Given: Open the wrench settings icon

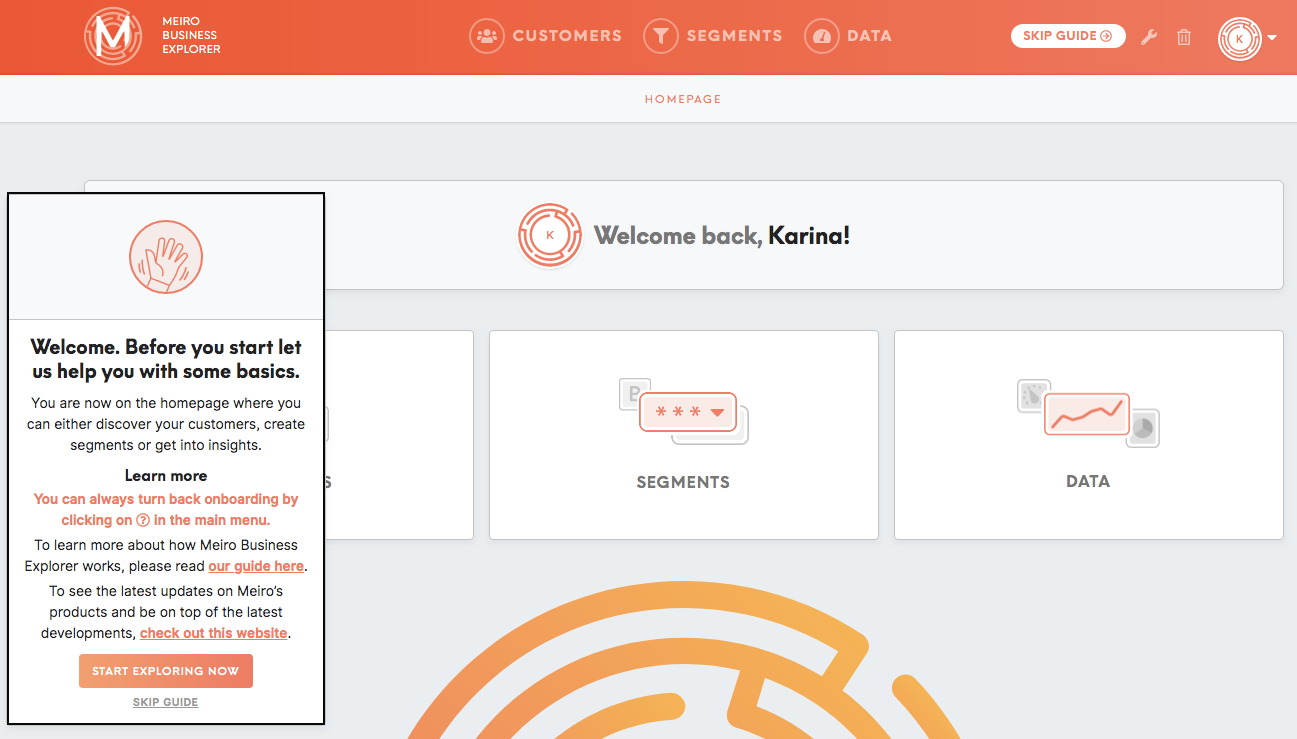Looking at the screenshot, I should click(x=1149, y=37).
